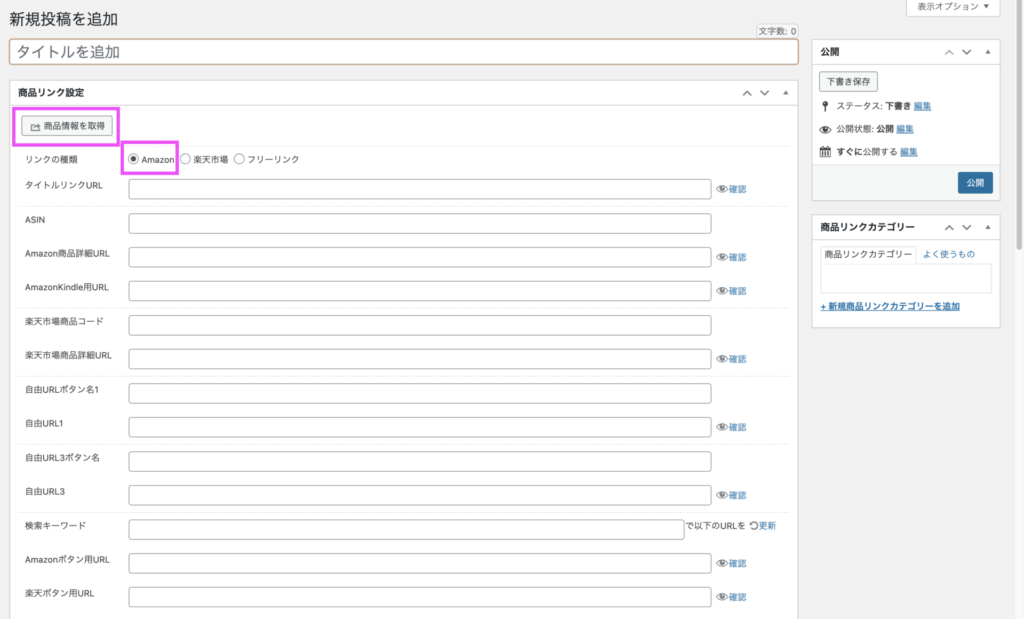Image resolution: width=1024 pixels, height=619 pixels.
Task: Click 確認 link beside 楽天ボタン用URL
Action: [x=737, y=597]
